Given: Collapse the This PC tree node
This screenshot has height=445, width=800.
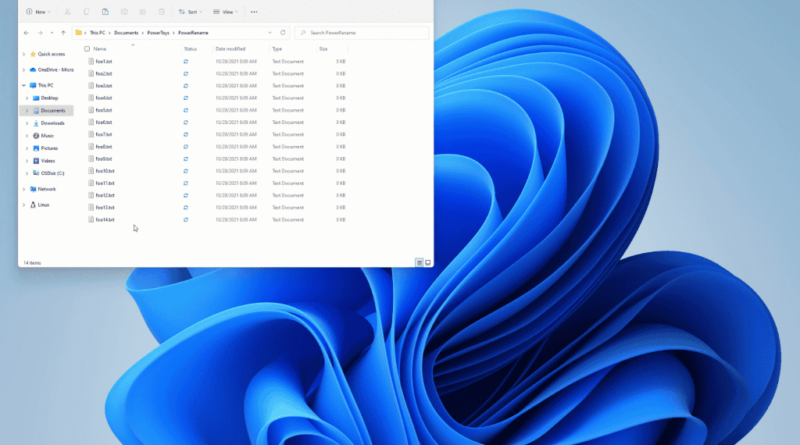Looking at the screenshot, I should (x=23, y=85).
